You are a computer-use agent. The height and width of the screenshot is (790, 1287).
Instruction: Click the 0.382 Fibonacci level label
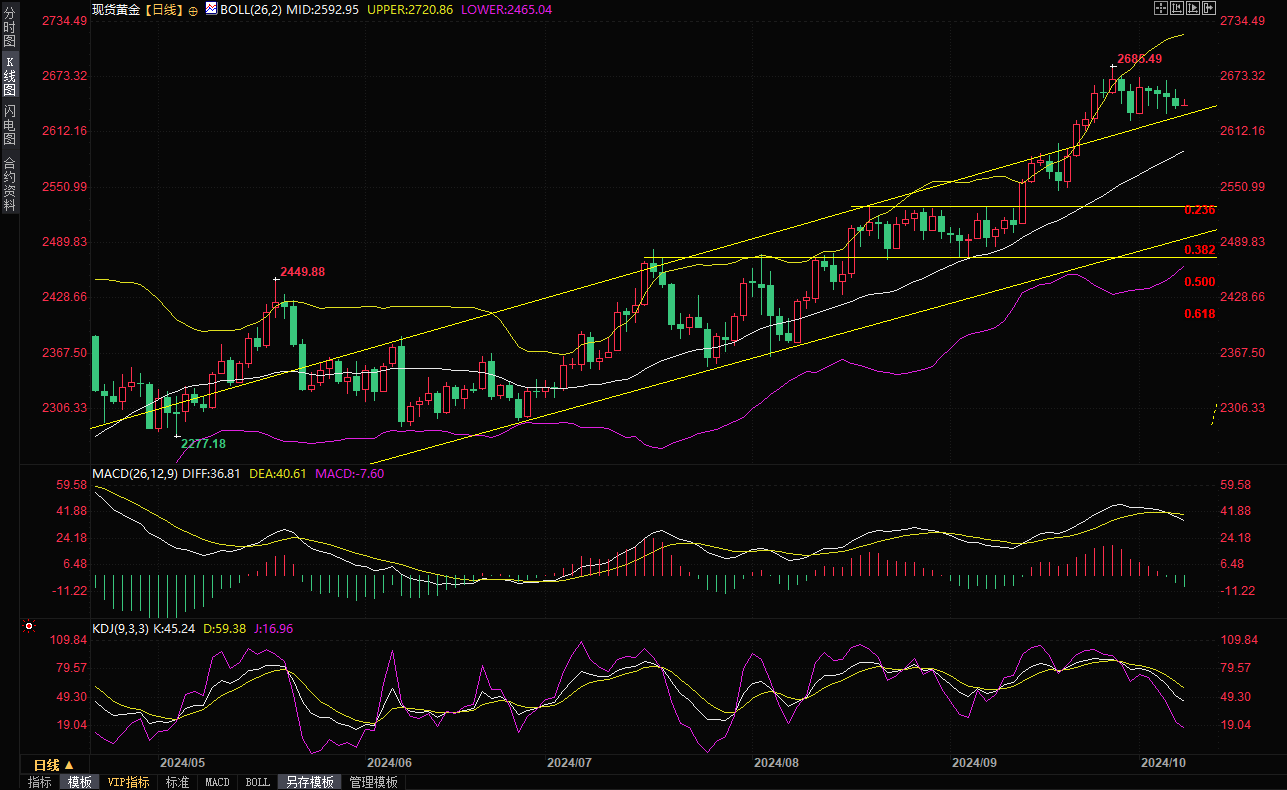[1199, 250]
